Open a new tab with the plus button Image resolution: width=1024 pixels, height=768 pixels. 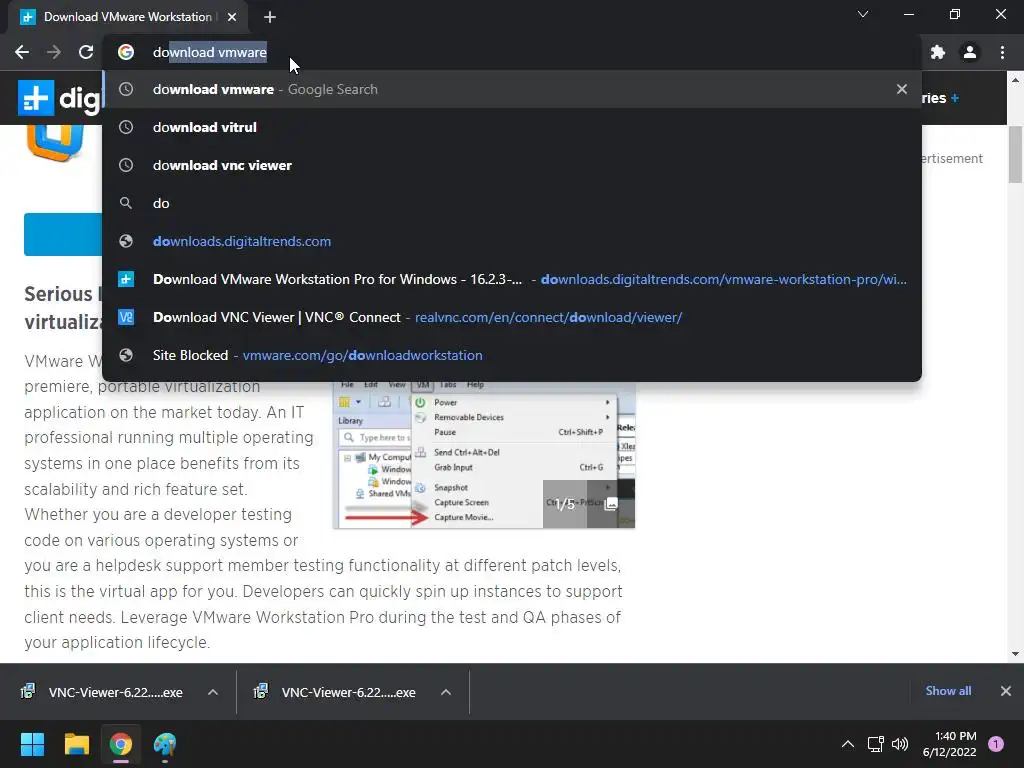tap(270, 17)
